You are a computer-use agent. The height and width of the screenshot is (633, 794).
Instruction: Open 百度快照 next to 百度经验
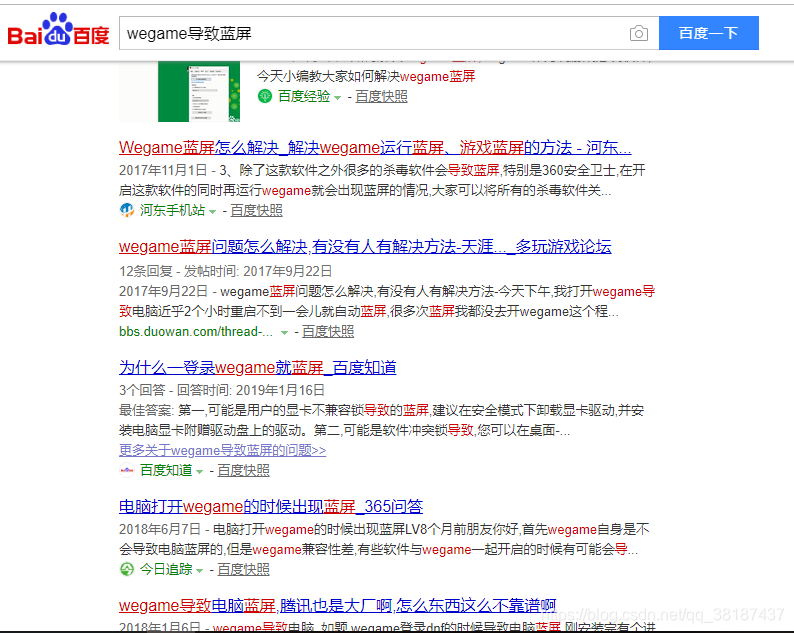381,96
